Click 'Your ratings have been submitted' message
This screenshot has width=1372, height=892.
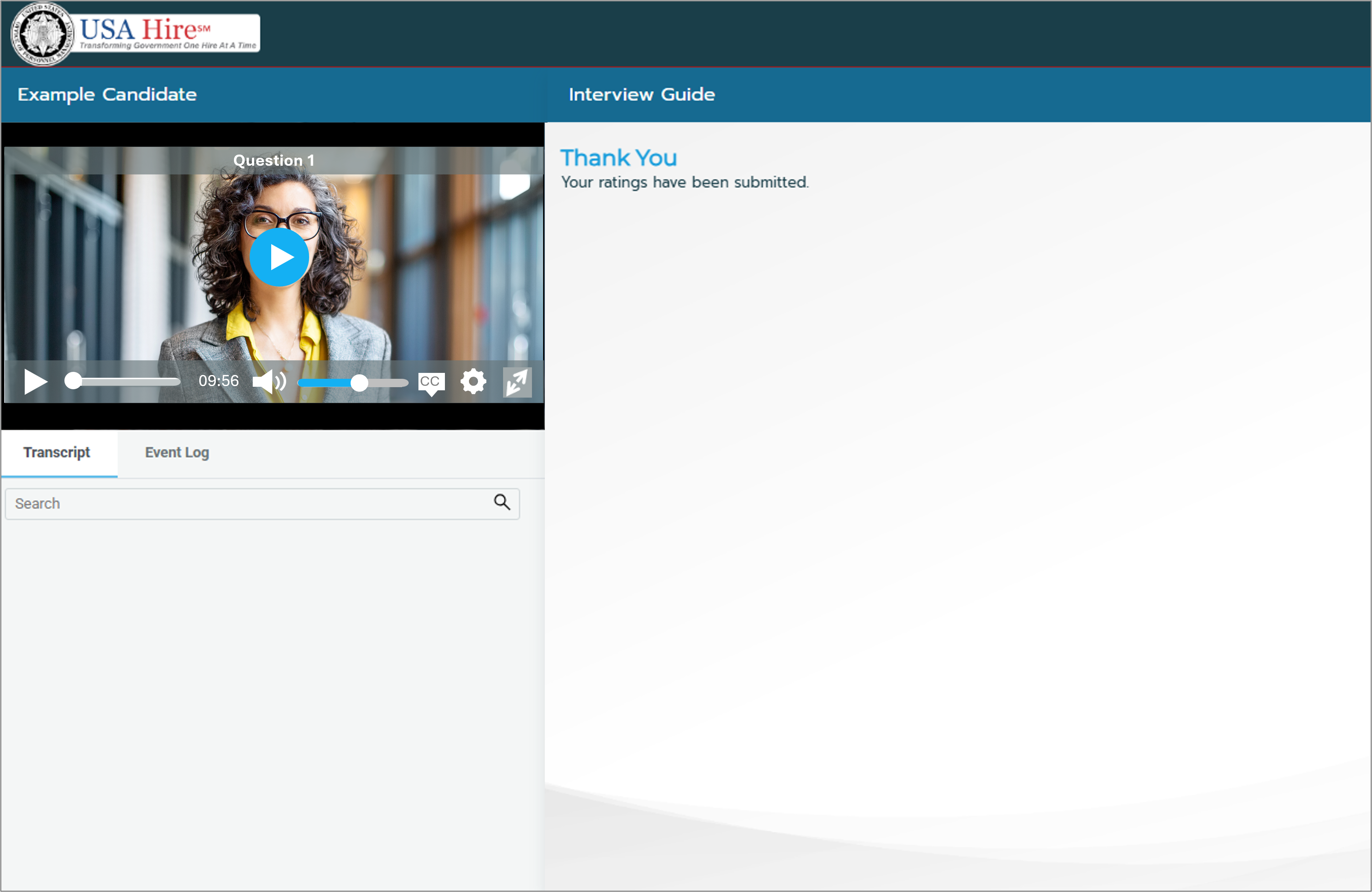coord(685,182)
